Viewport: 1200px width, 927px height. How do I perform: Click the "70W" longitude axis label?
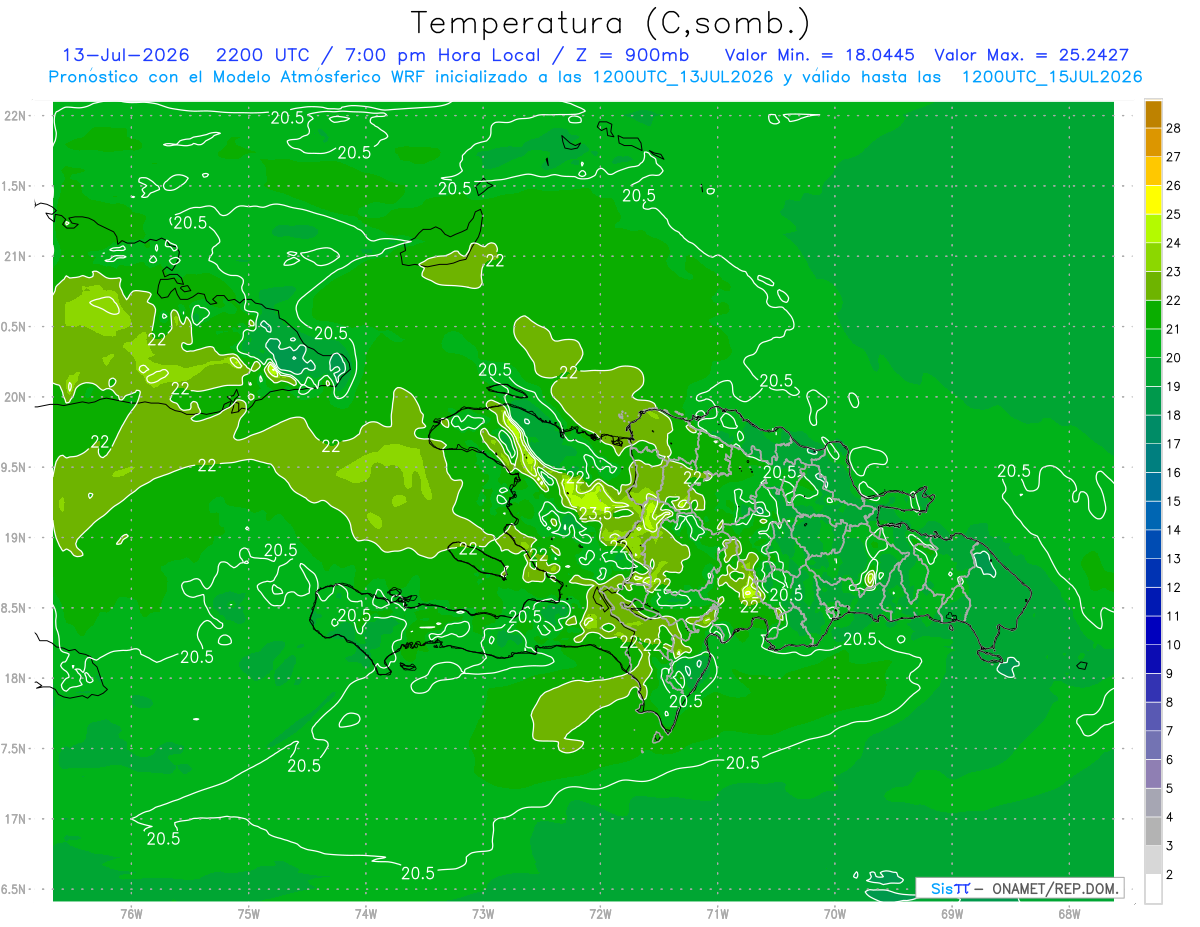click(x=835, y=914)
